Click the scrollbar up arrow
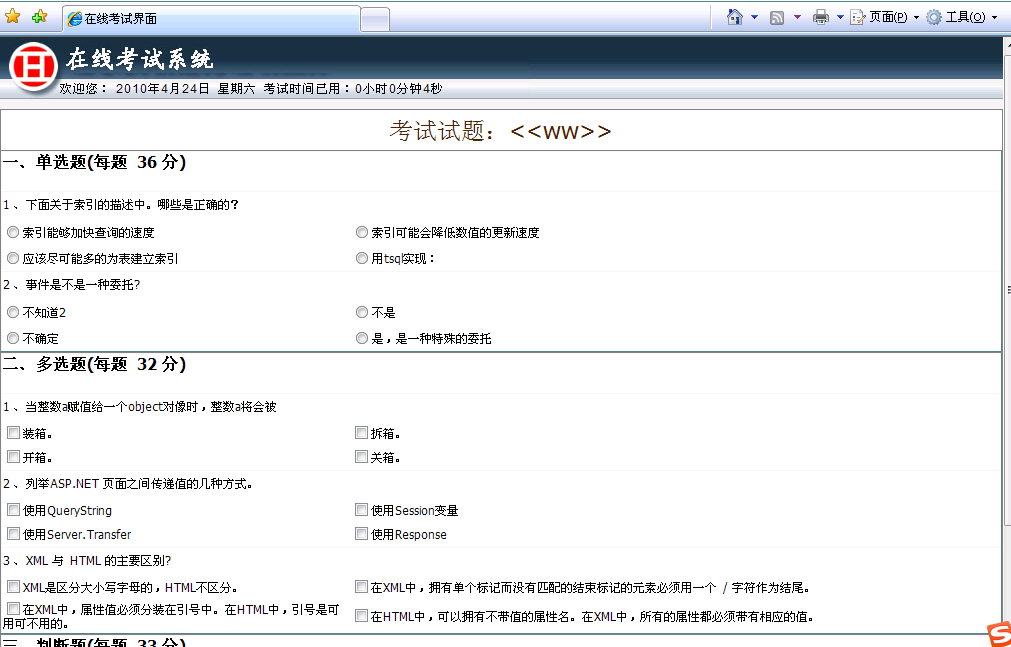 coord(1006,44)
